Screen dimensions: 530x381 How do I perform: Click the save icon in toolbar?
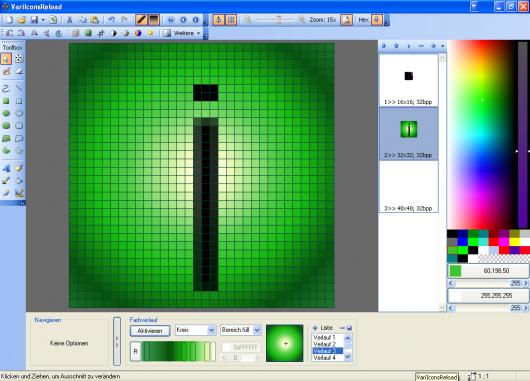(34, 20)
